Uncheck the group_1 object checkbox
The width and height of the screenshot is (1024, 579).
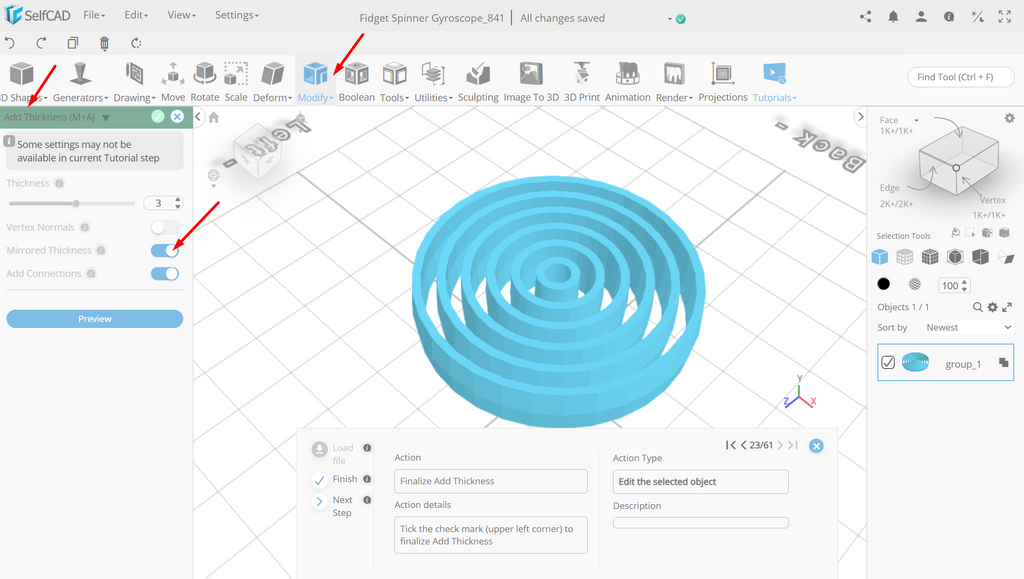coord(888,362)
